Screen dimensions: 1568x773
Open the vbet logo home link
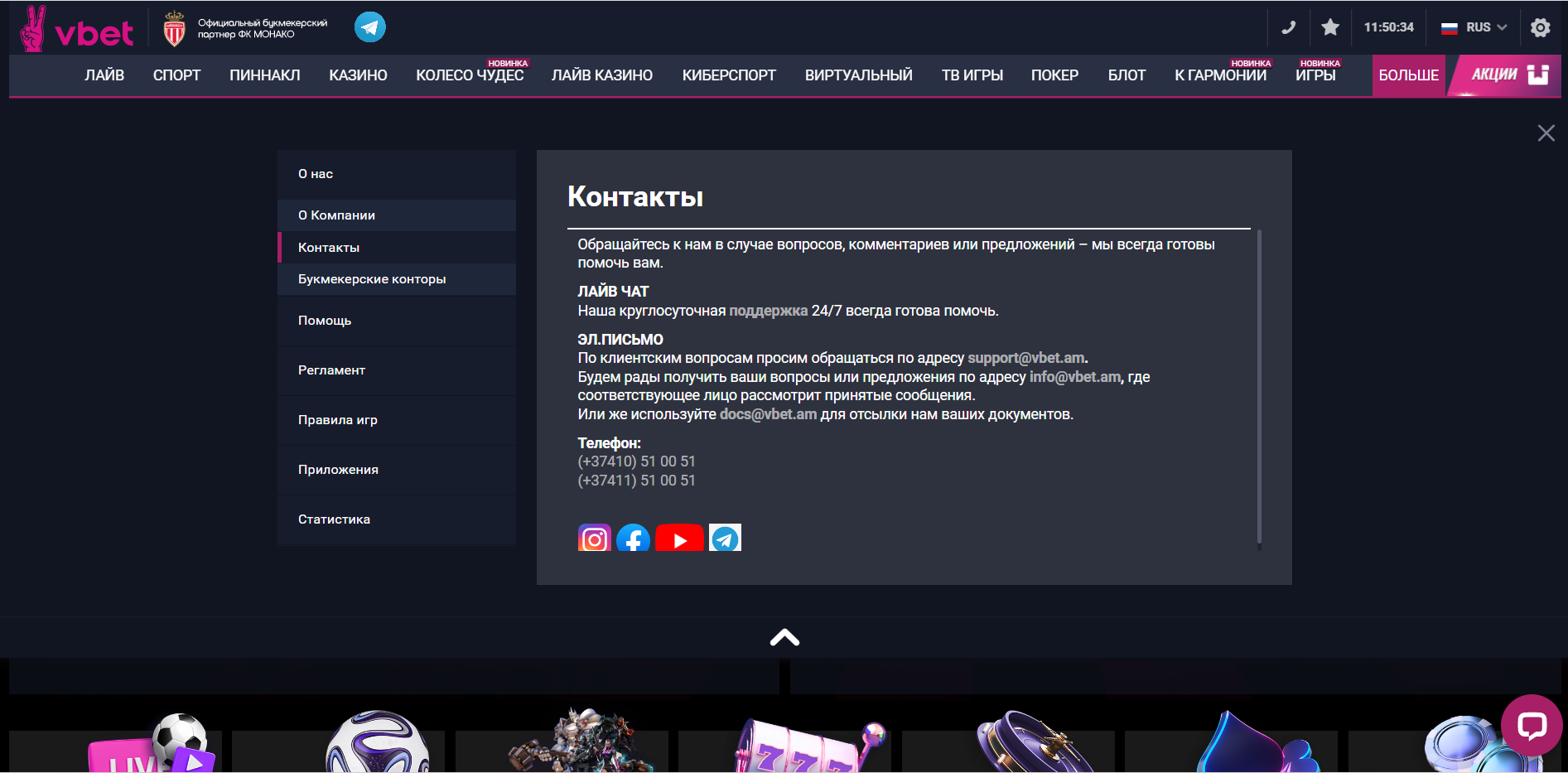pyautogui.click(x=76, y=29)
